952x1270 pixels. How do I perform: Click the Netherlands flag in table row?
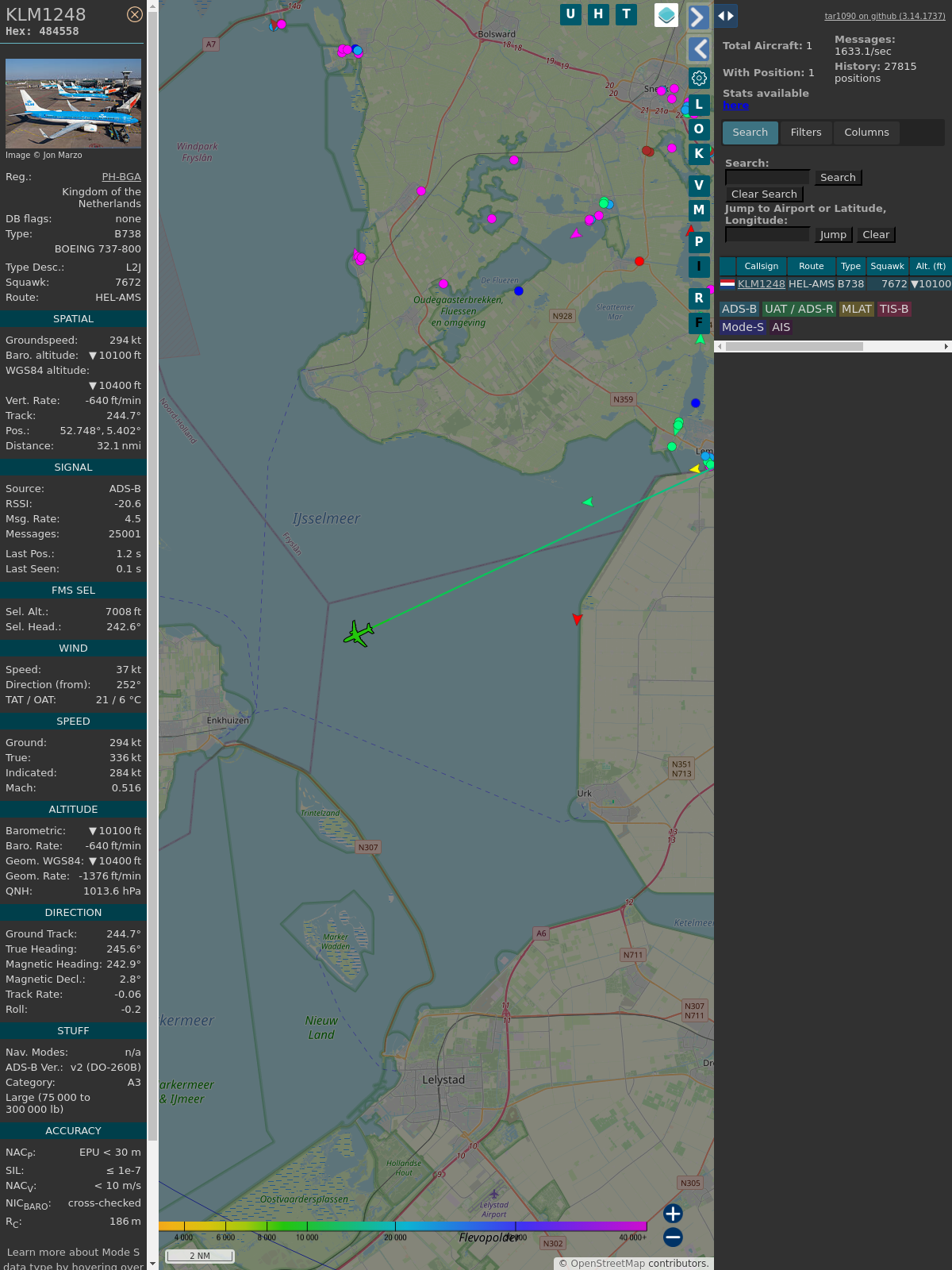coord(727,283)
